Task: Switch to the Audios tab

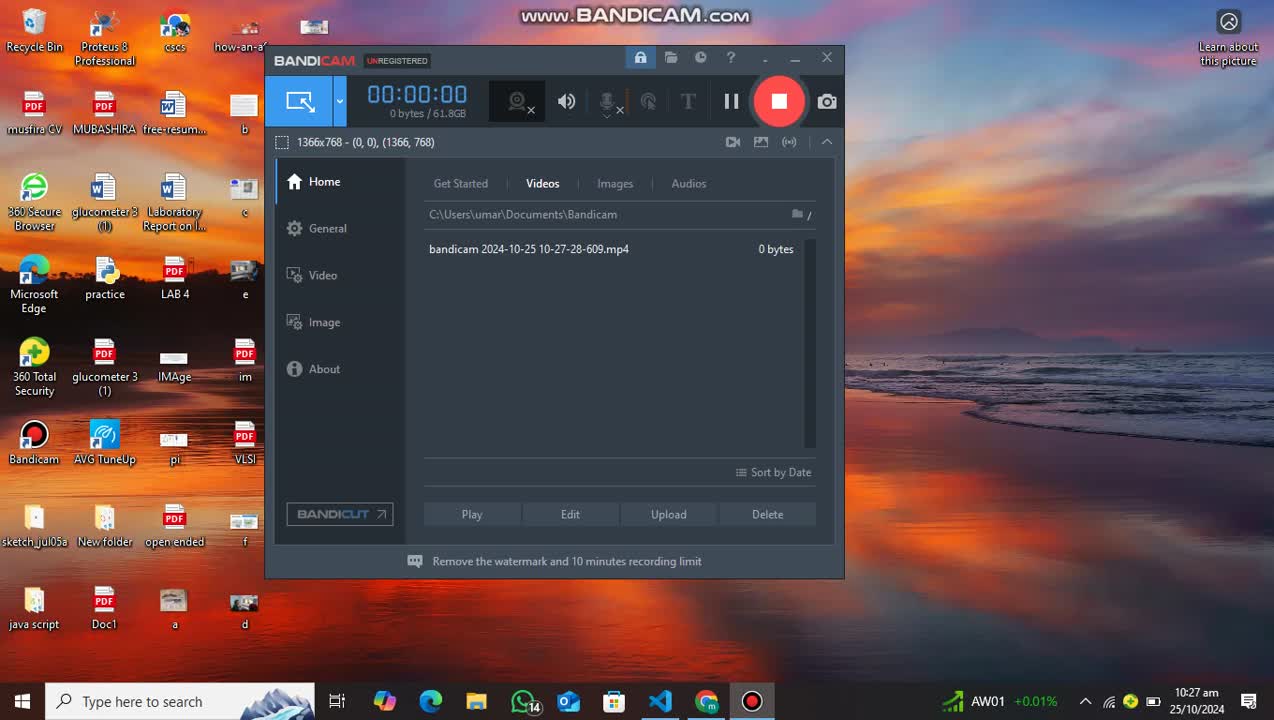Action: pyautogui.click(x=689, y=184)
